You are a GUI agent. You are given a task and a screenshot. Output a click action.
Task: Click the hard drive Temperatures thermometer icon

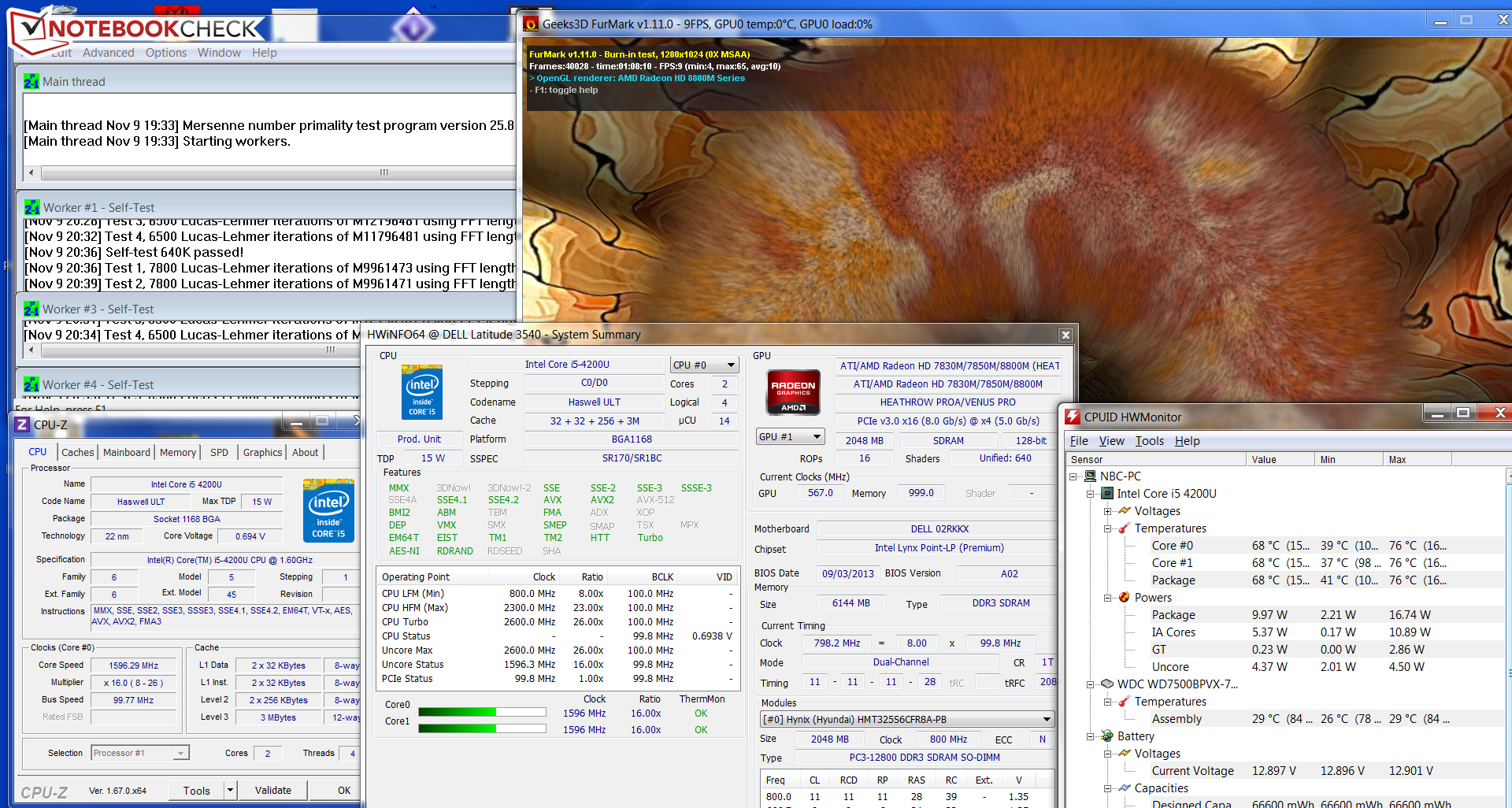[x=1125, y=701]
